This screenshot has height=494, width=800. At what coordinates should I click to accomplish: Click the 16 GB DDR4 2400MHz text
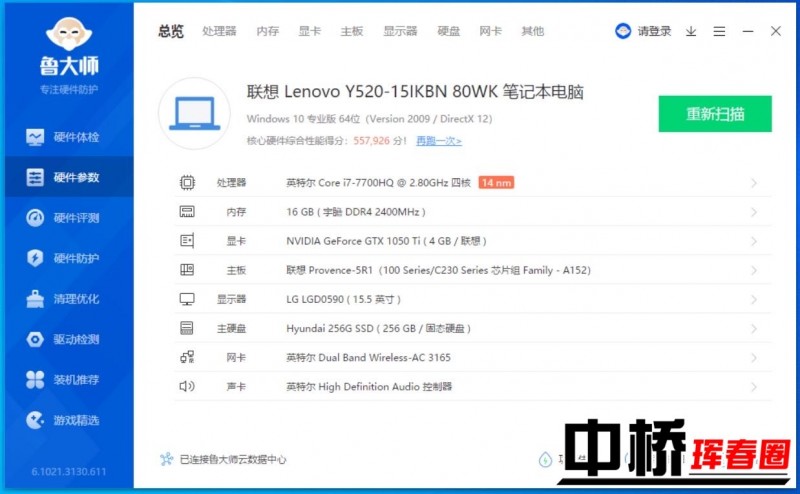point(356,212)
